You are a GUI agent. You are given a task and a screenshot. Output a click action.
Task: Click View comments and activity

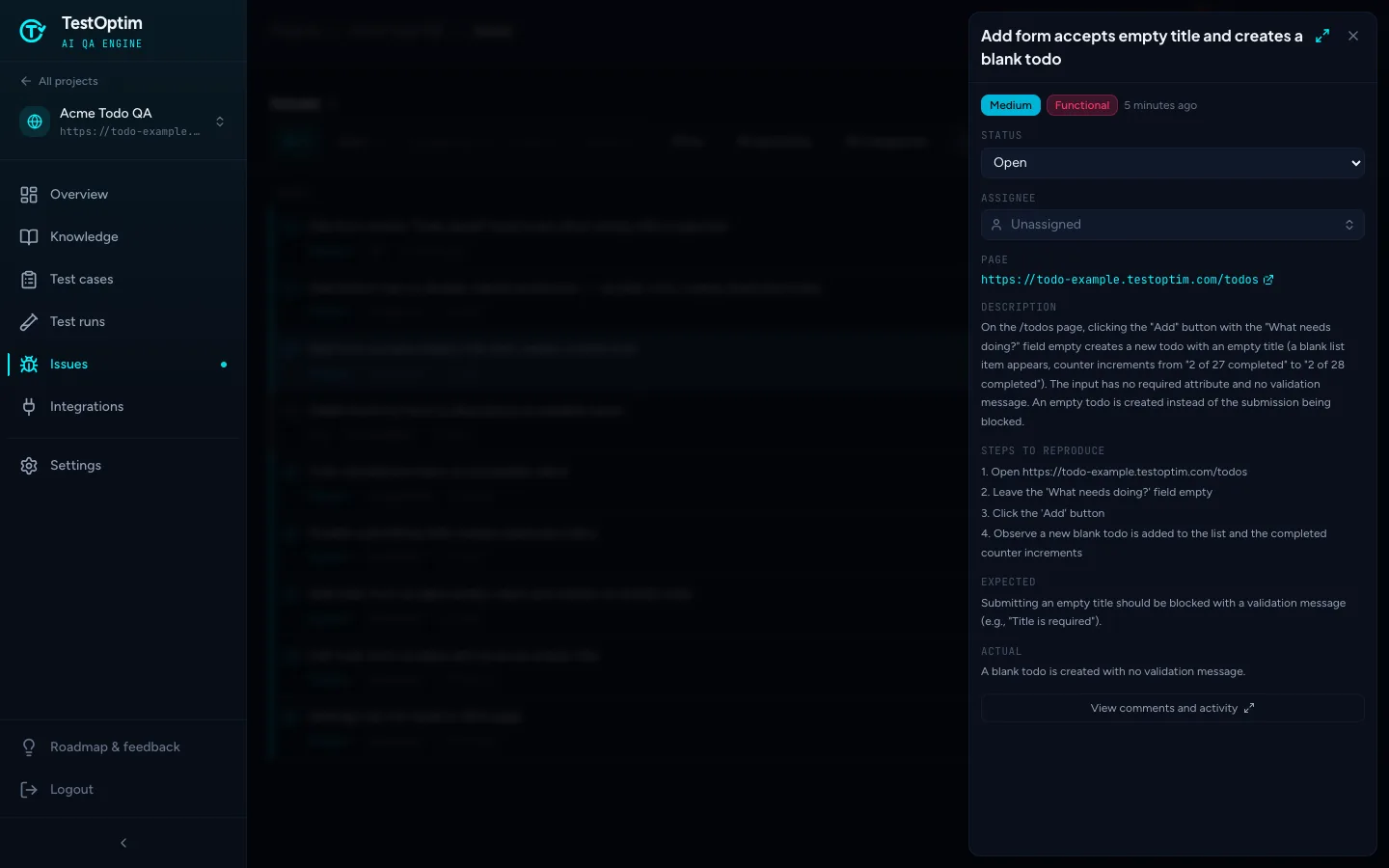[1173, 708]
